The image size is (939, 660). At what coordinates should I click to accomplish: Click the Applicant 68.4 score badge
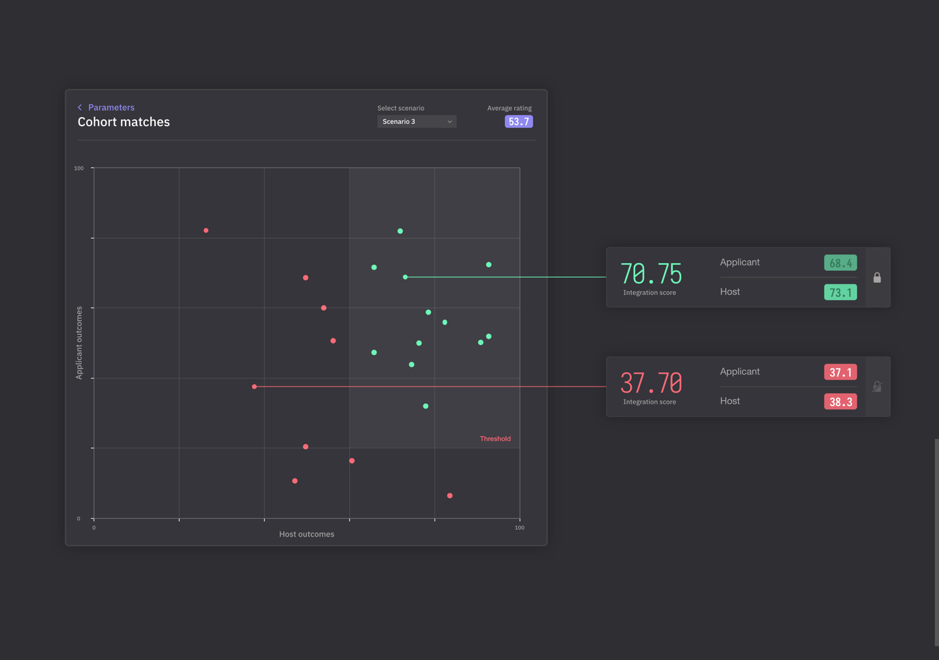(x=840, y=263)
